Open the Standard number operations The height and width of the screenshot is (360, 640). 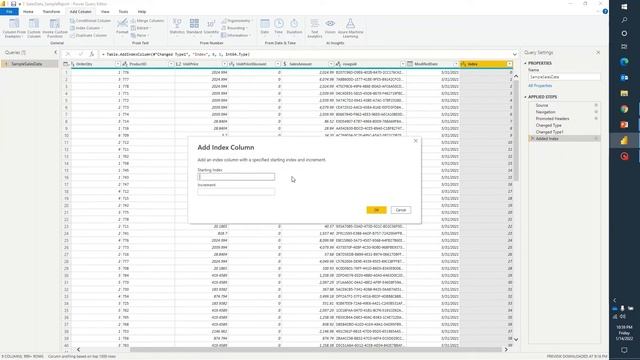(194, 26)
